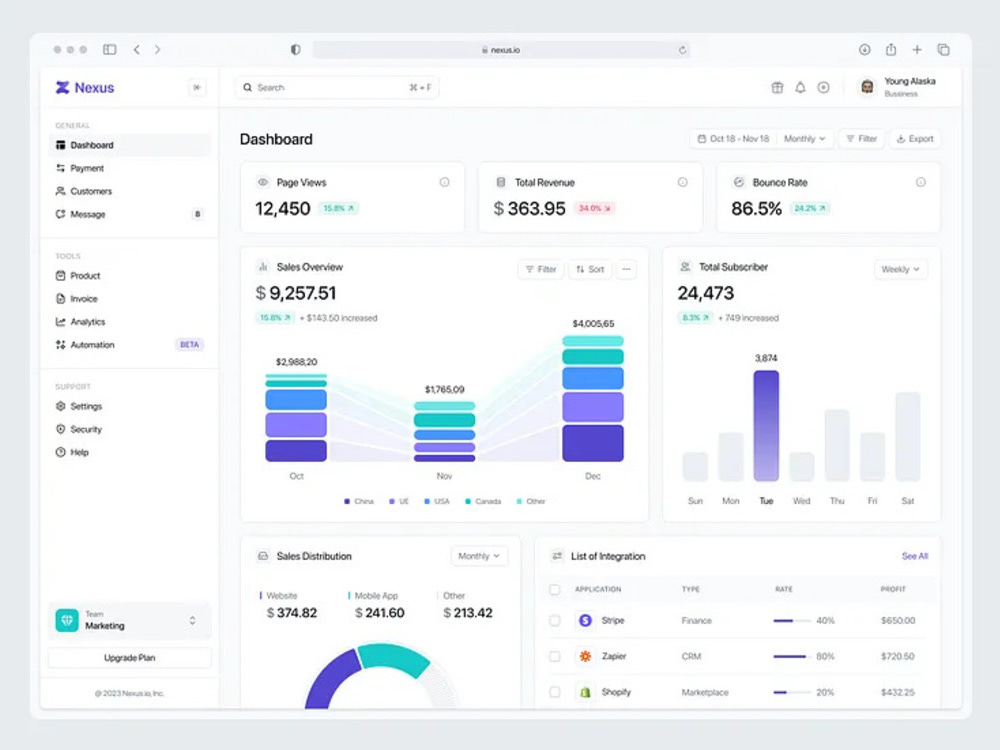Click the browser address bar nexus.io
The width and height of the screenshot is (1000, 750).
click(501, 50)
